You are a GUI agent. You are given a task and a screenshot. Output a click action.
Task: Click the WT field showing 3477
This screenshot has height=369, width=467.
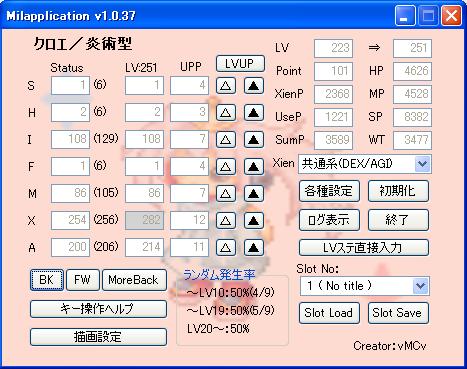[x=412, y=140]
